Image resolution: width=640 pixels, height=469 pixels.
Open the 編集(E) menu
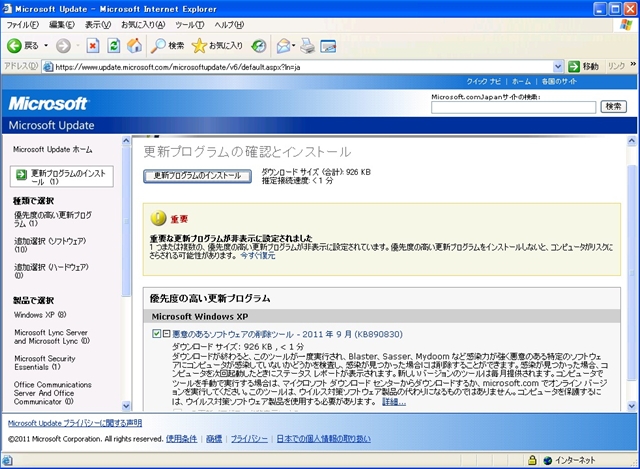coord(62,25)
